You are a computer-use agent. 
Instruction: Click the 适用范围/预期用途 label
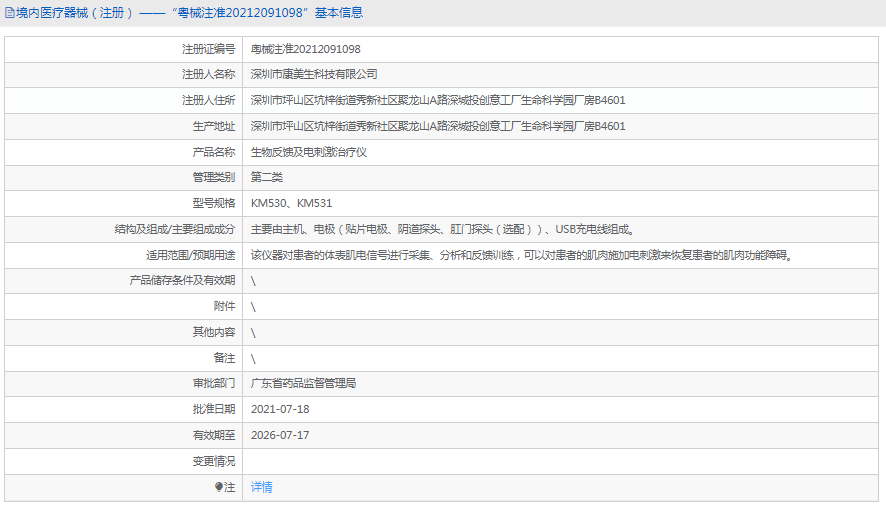190,255
